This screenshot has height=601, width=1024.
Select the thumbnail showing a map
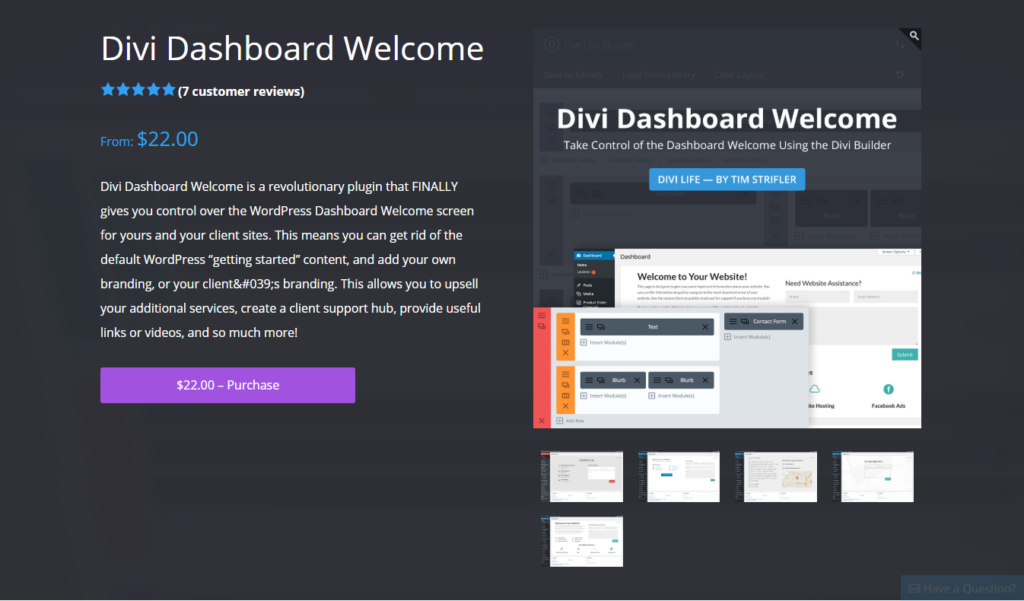click(x=775, y=476)
